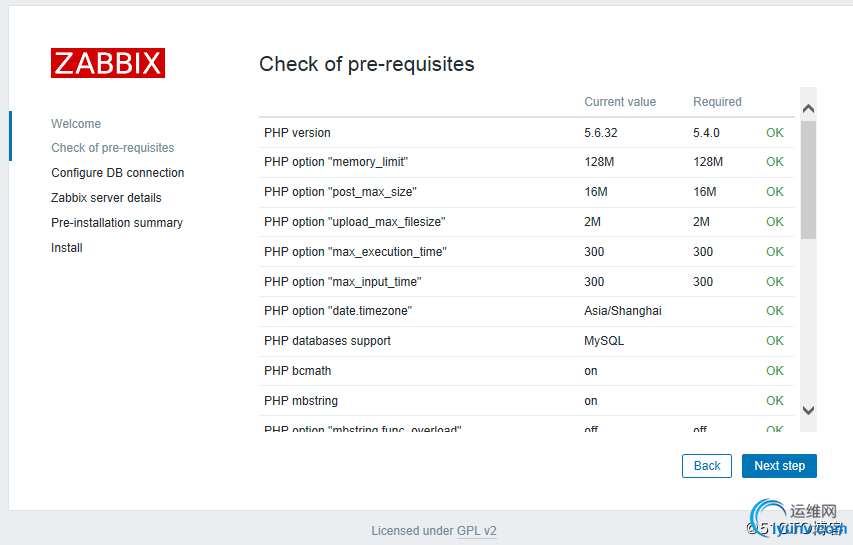The height and width of the screenshot is (545, 853).
Task: Select Zabbix server details step
Action: click(106, 198)
